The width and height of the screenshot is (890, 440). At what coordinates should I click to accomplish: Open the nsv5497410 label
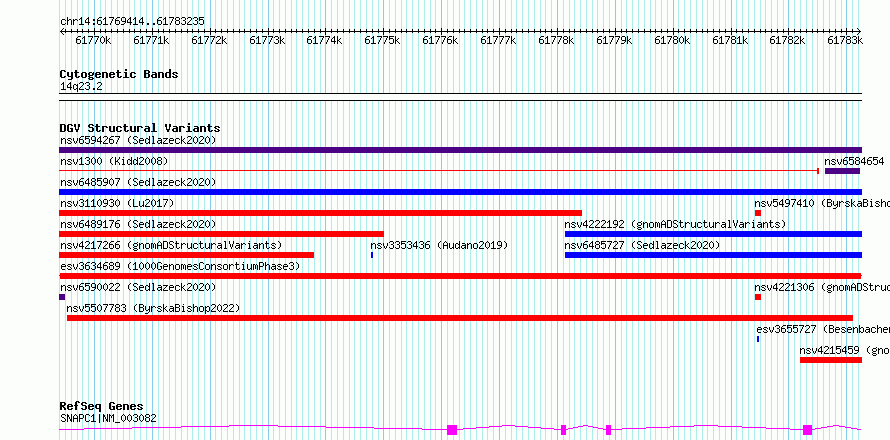click(822, 203)
